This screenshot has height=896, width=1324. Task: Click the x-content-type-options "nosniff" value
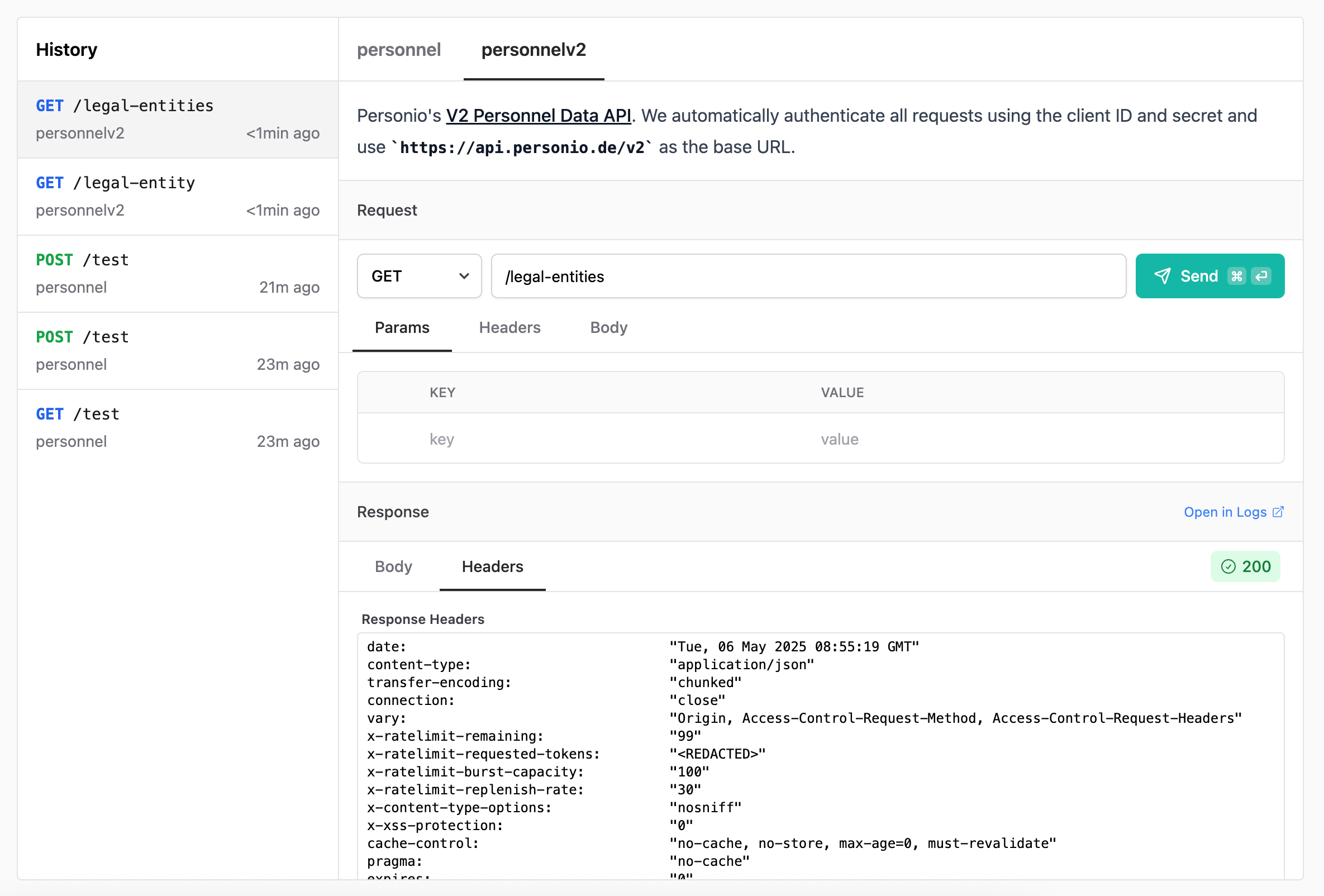tap(706, 807)
